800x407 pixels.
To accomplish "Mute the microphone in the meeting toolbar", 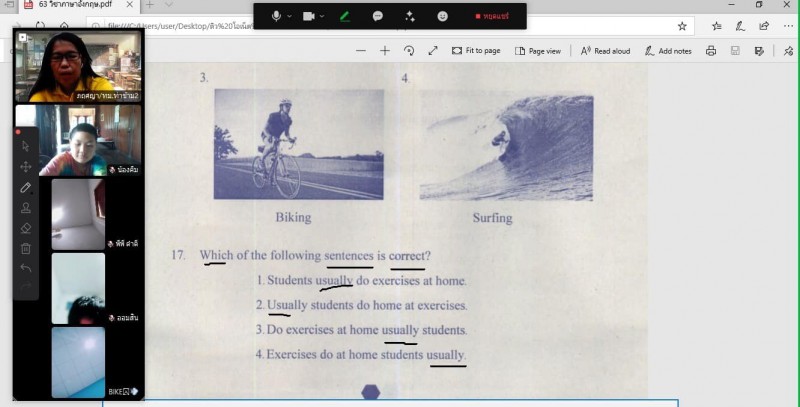I will pyautogui.click(x=276, y=16).
